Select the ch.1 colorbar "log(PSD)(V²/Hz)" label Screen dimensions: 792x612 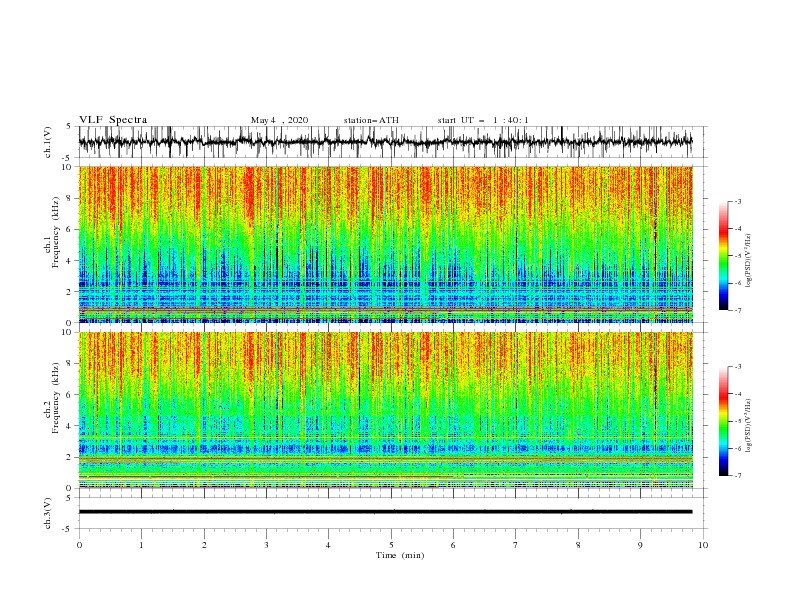click(748, 261)
